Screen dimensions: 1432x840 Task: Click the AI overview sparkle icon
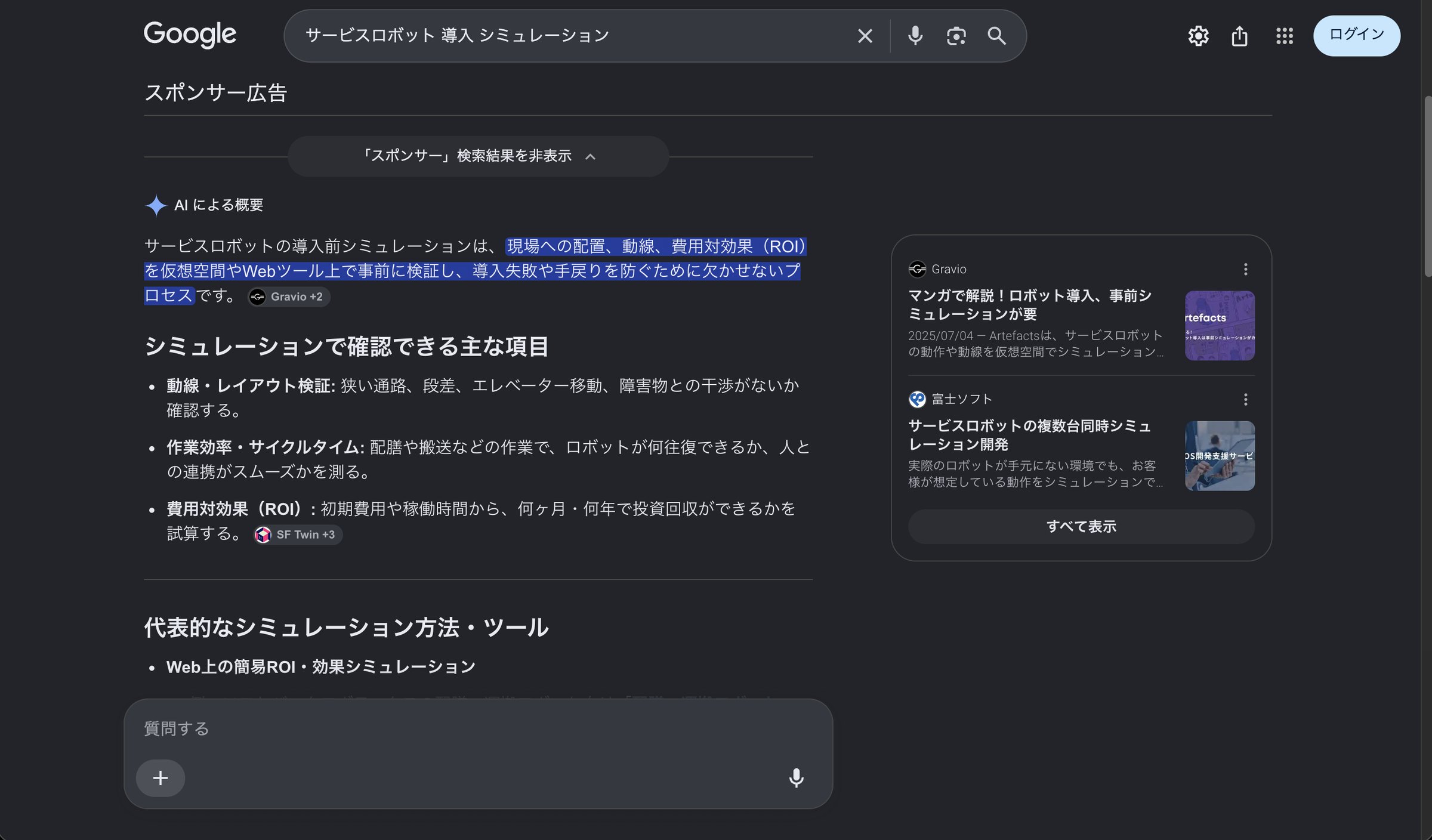click(156, 205)
